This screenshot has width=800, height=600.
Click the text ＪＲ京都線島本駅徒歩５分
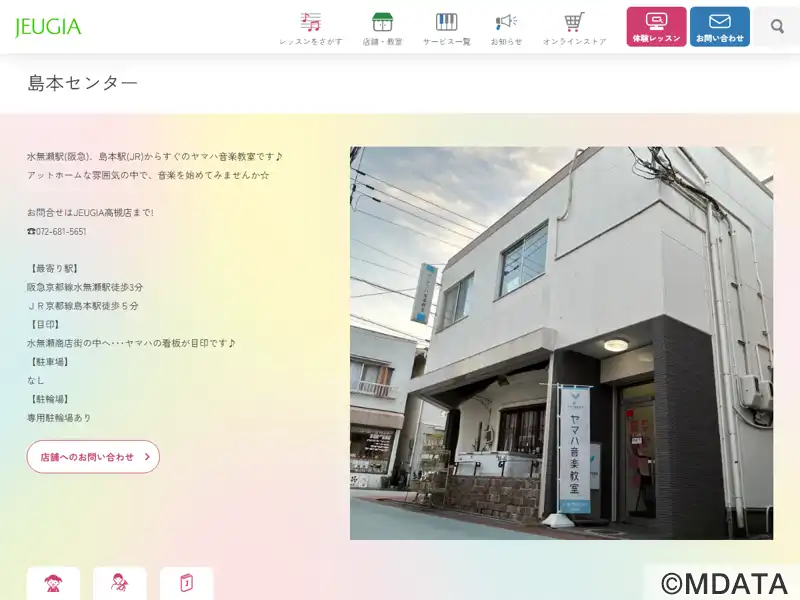point(83,306)
